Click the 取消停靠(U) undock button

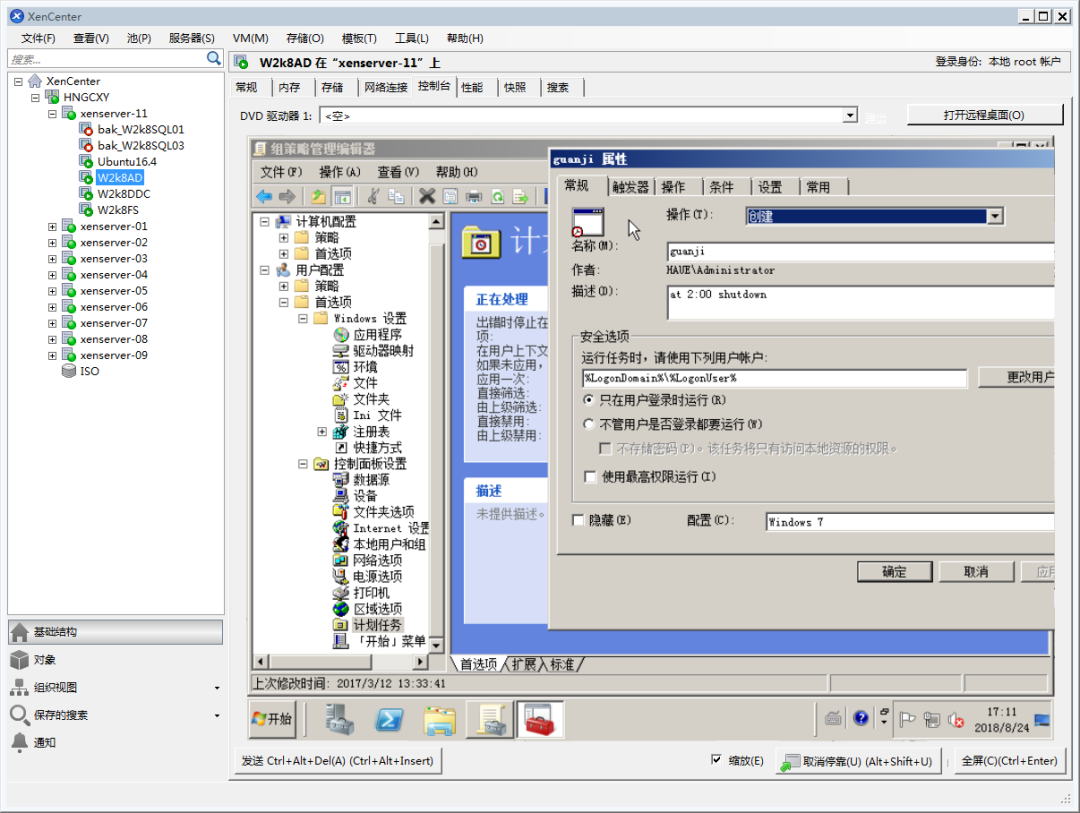pyautogui.click(x=858, y=761)
